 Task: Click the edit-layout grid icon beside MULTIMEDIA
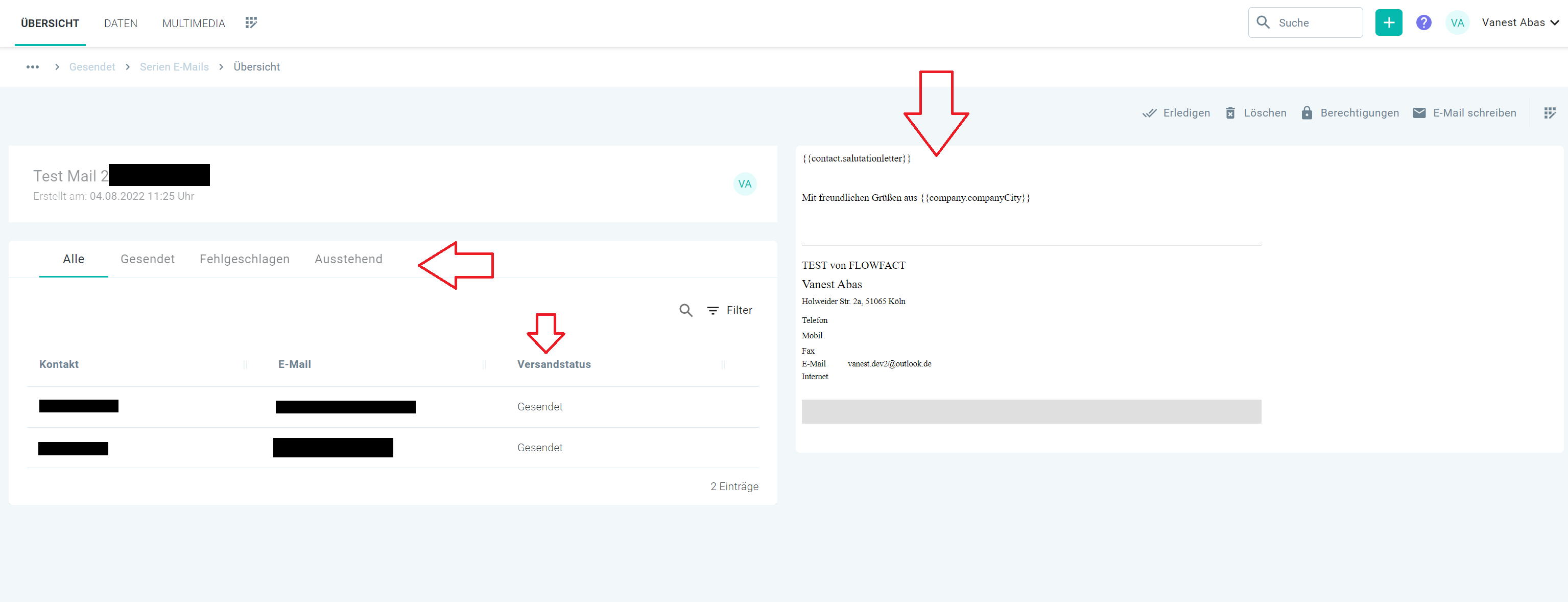(251, 22)
